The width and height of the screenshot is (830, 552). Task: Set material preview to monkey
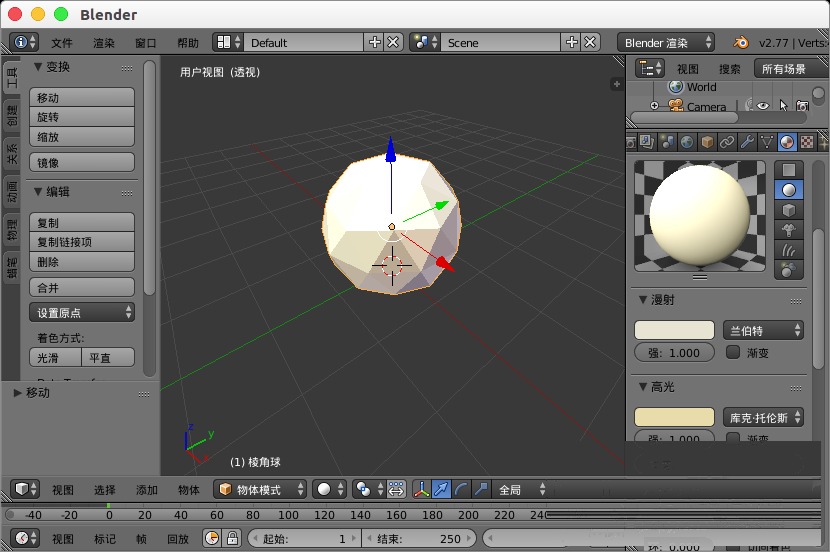(789, 230)
